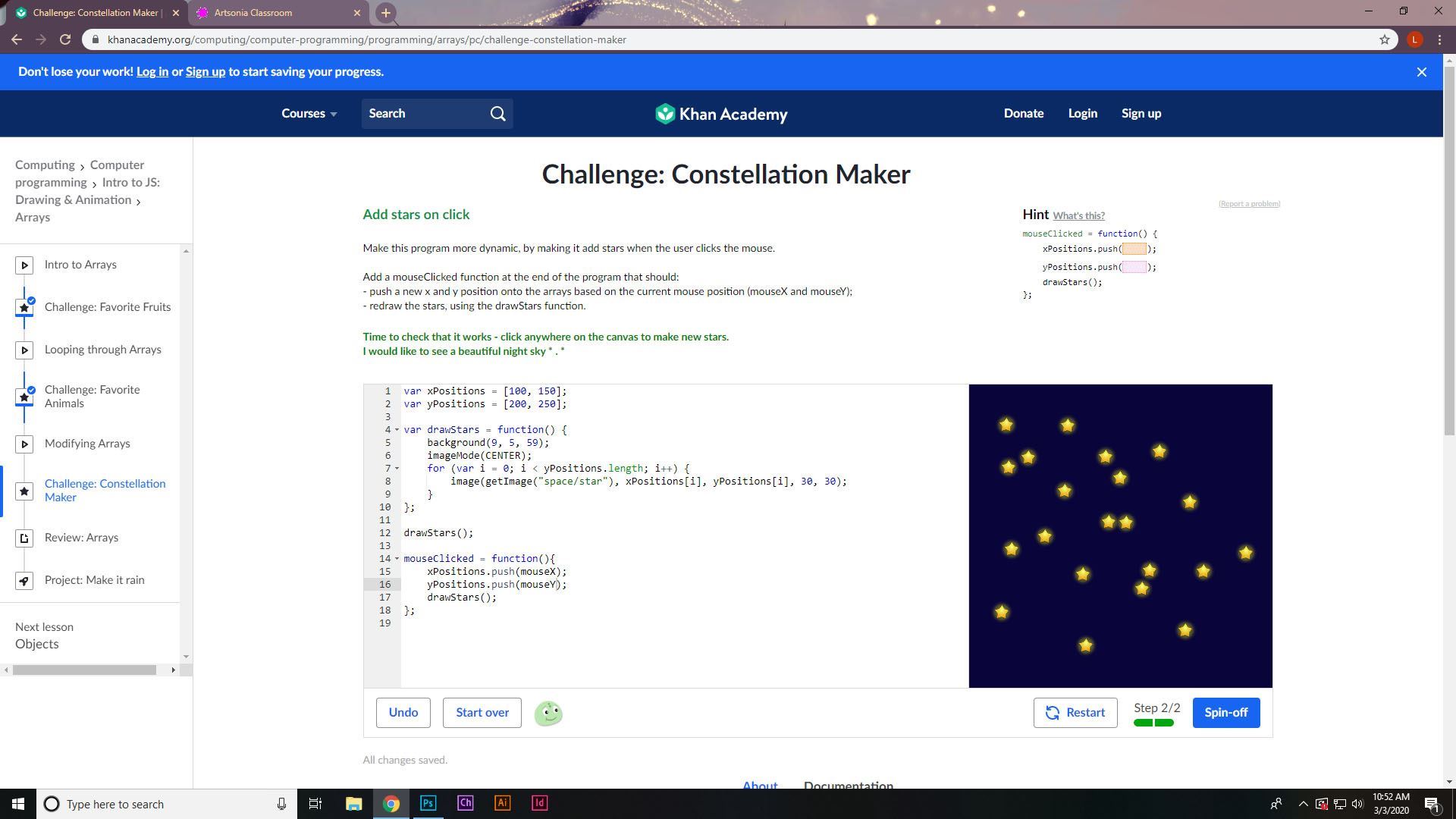Click the green Oh Noes guy icon
This screenshot has width=1456, height=819.
click(548, 713)
